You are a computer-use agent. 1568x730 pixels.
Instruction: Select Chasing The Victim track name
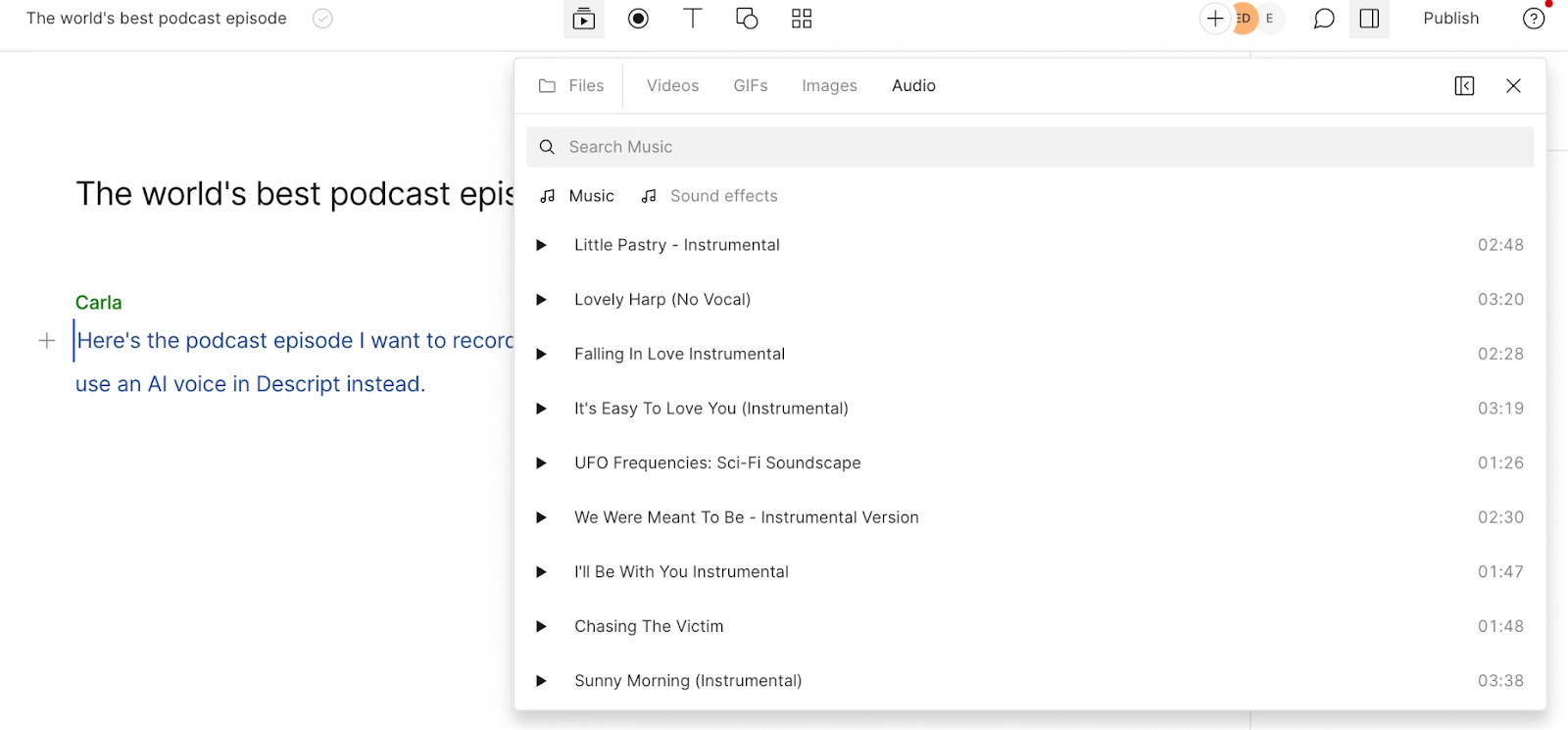coord(649,626)
